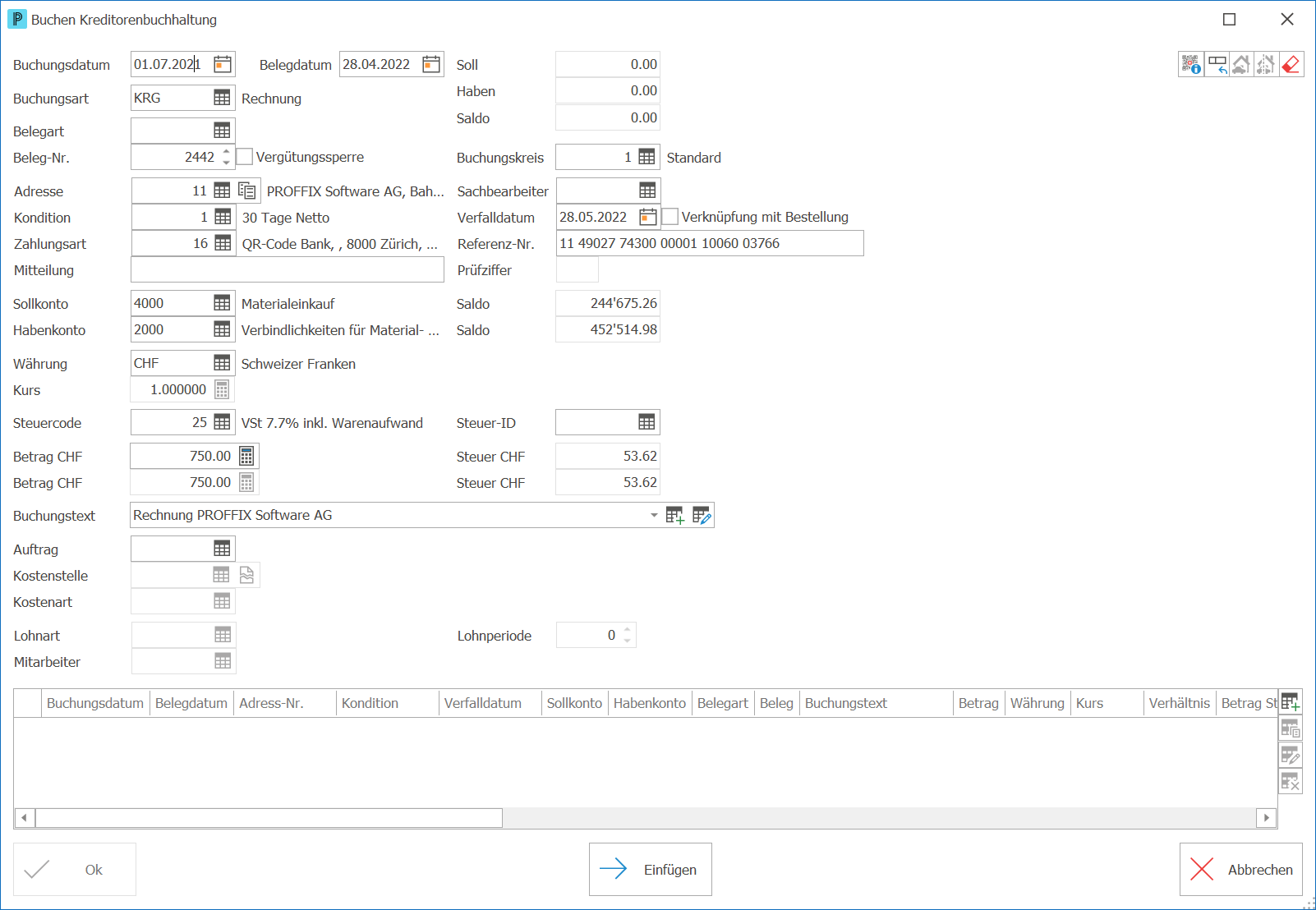Click the house with car asset icon

click(x=1241, y=64)
